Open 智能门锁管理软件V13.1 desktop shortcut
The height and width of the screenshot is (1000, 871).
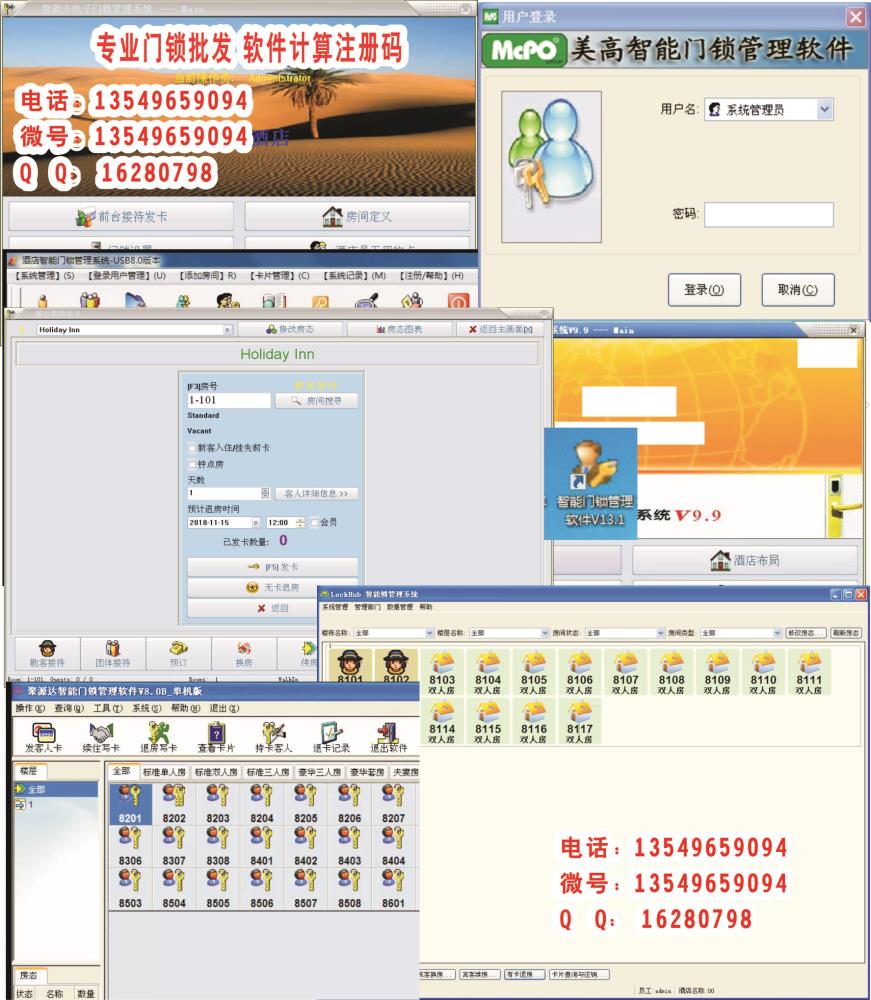(x=591, y=483)
